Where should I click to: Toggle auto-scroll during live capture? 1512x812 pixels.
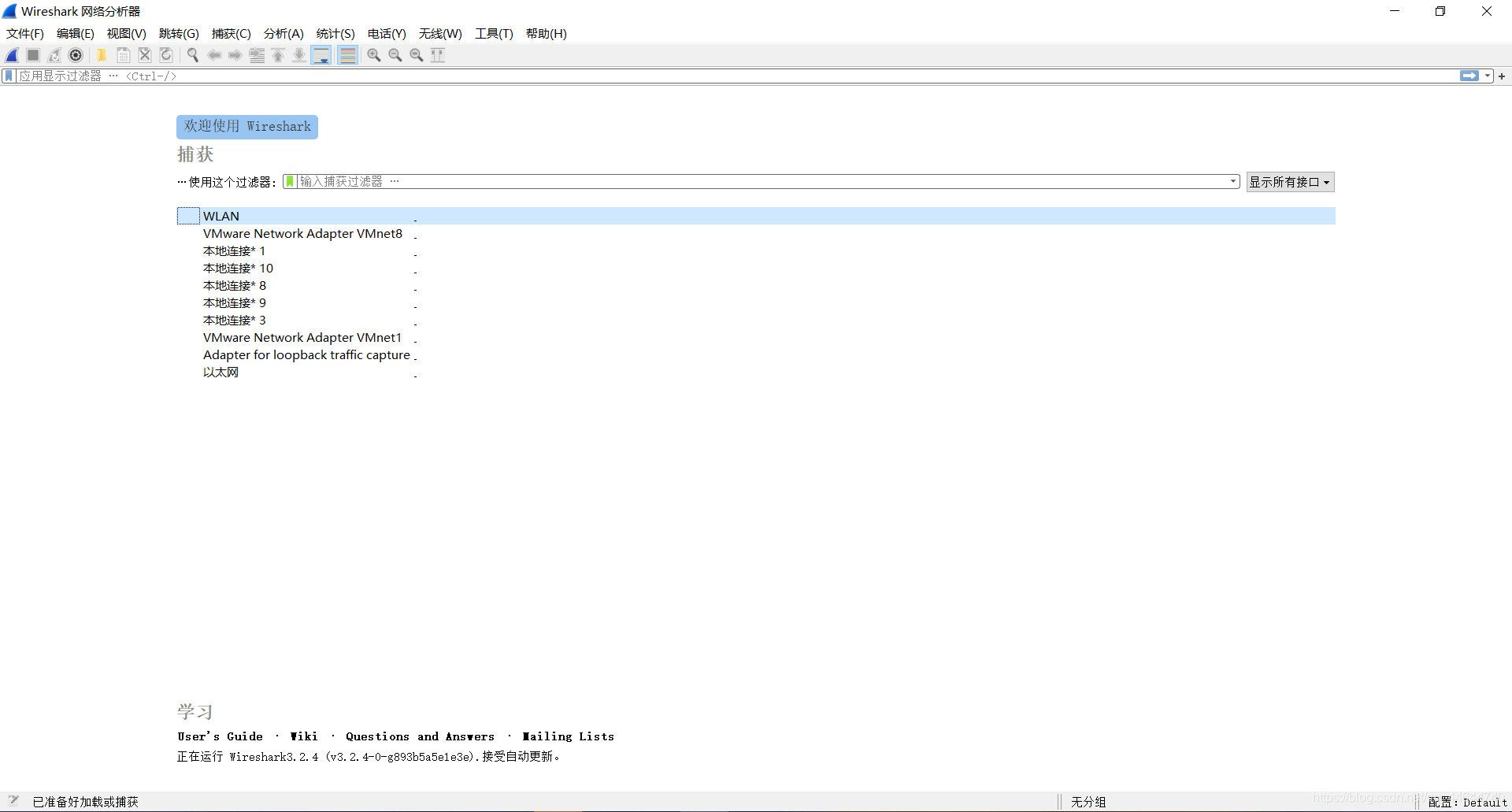[321, 55]
